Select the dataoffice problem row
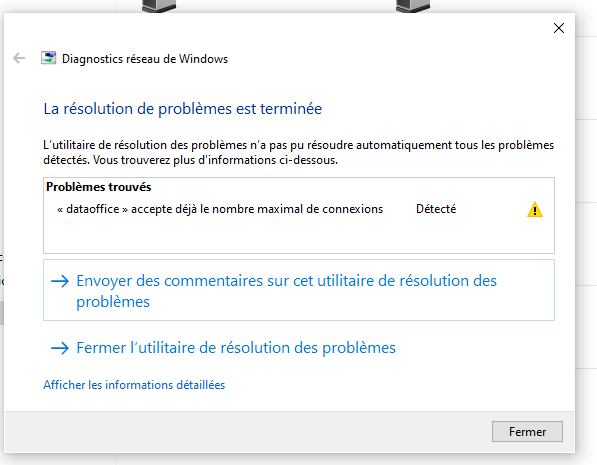This screenshot has width=597, height=465. 299,209
